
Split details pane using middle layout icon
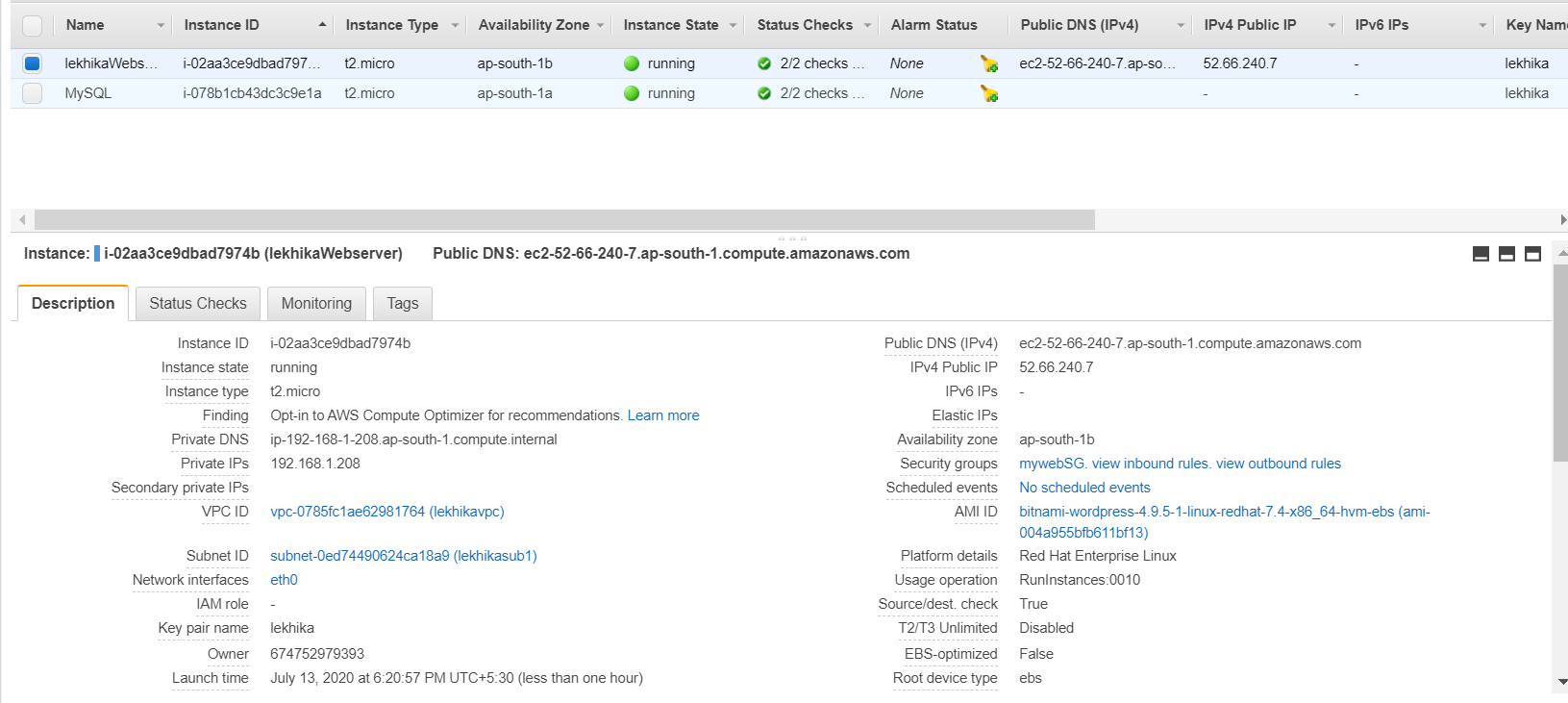(1506, 254)
